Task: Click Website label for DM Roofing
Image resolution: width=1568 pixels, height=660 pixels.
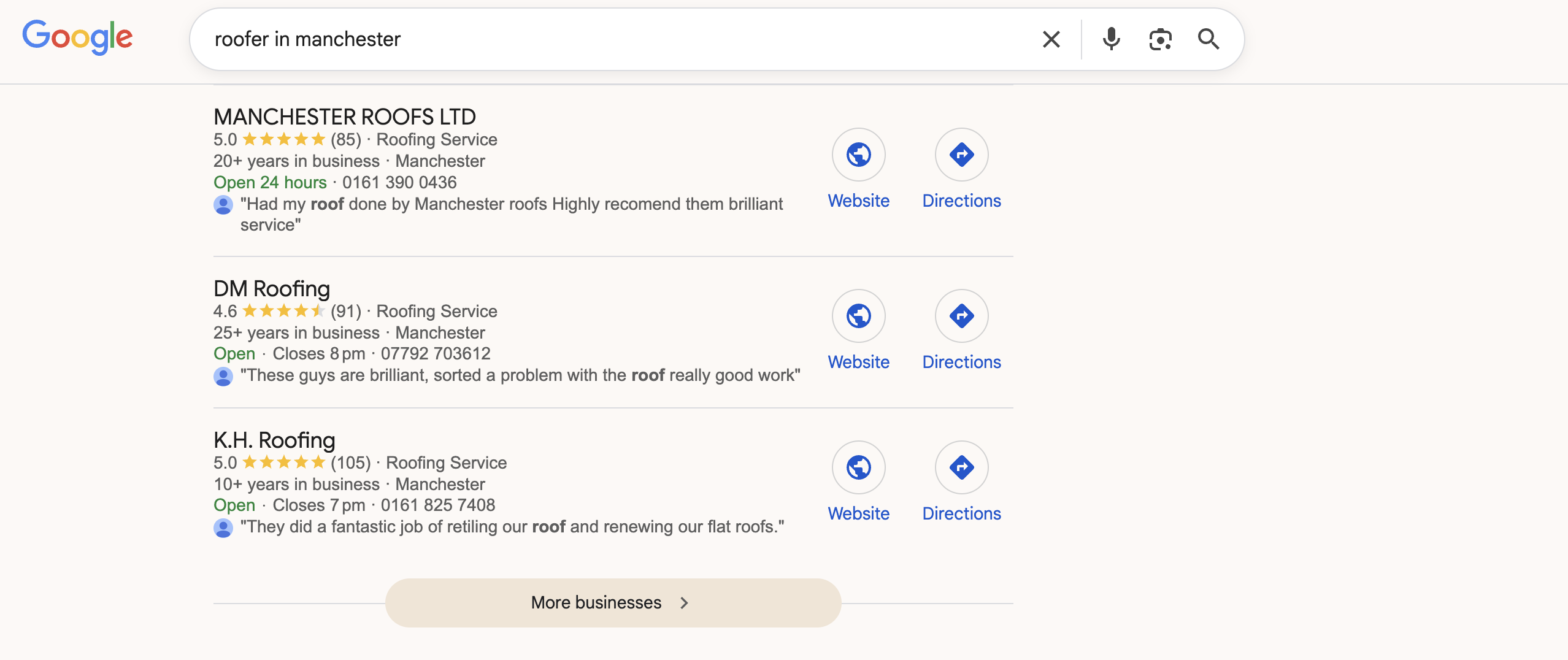Action: tap(859, 362)
